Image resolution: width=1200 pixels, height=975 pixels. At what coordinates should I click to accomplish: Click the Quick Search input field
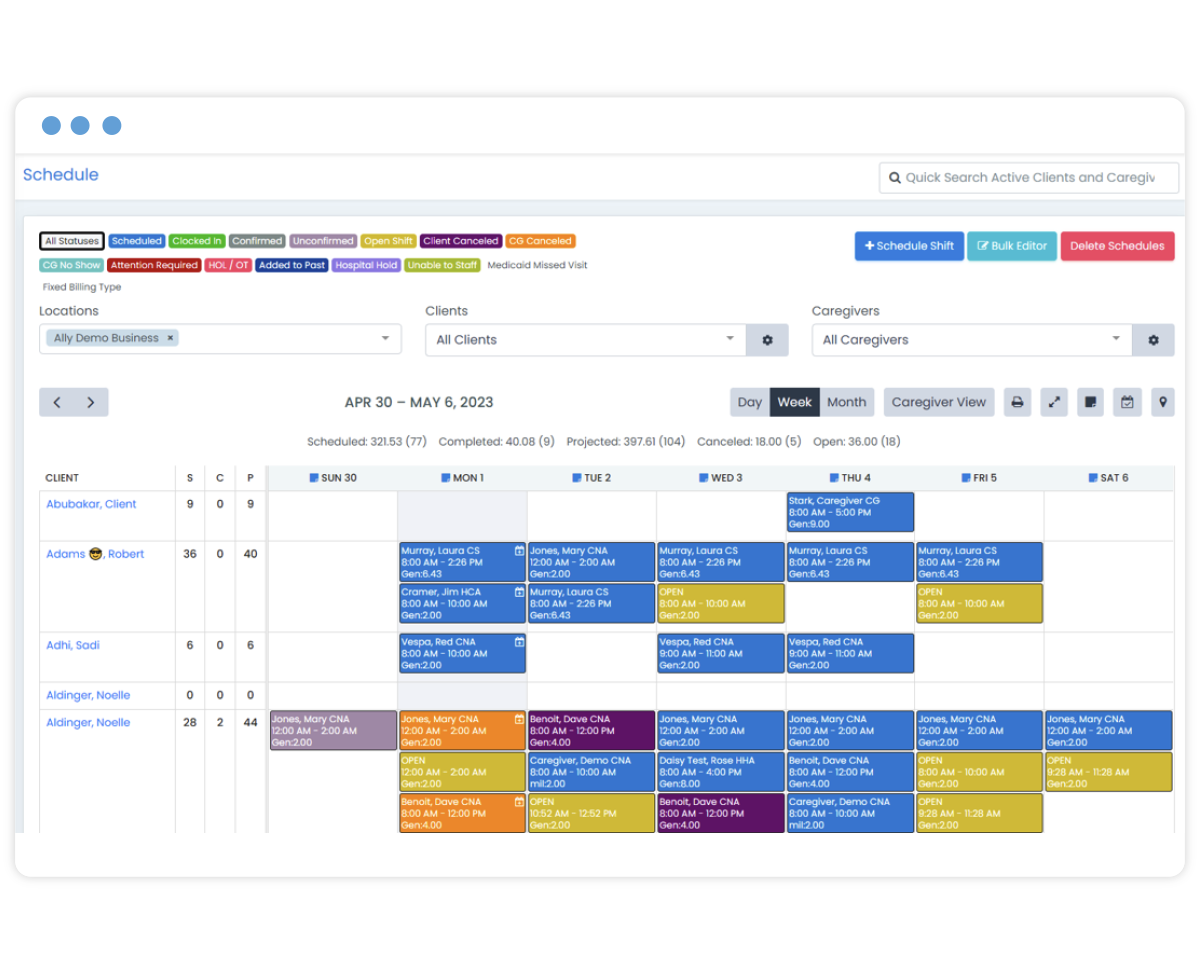pos(1029,178)
